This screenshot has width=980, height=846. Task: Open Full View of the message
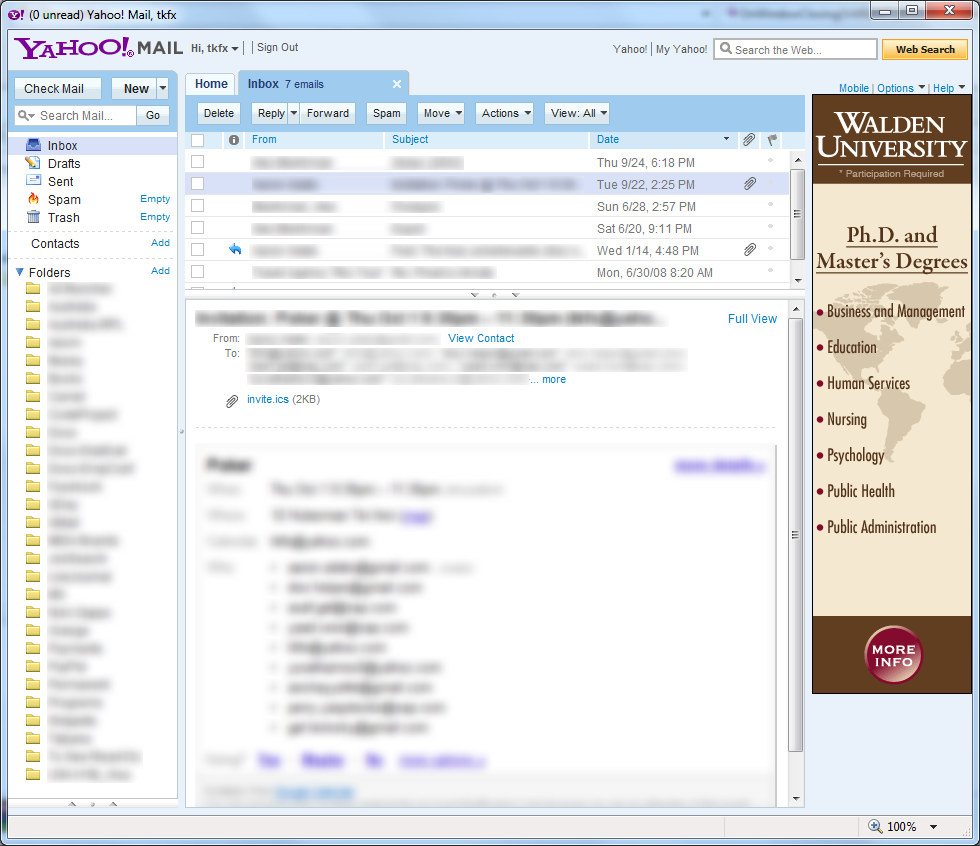pyautogui.click(x=752, y=319)
